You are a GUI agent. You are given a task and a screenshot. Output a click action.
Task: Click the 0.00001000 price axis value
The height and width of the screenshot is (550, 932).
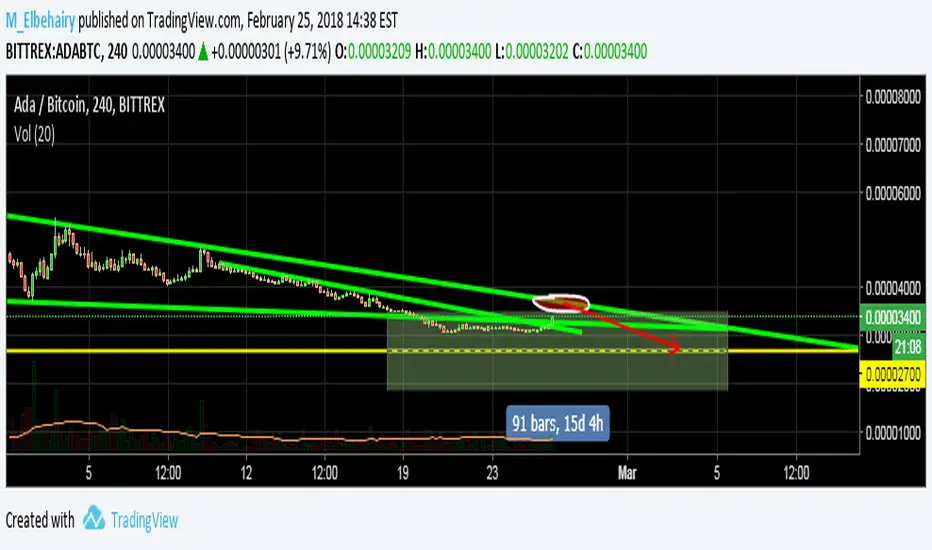[893, 432]
